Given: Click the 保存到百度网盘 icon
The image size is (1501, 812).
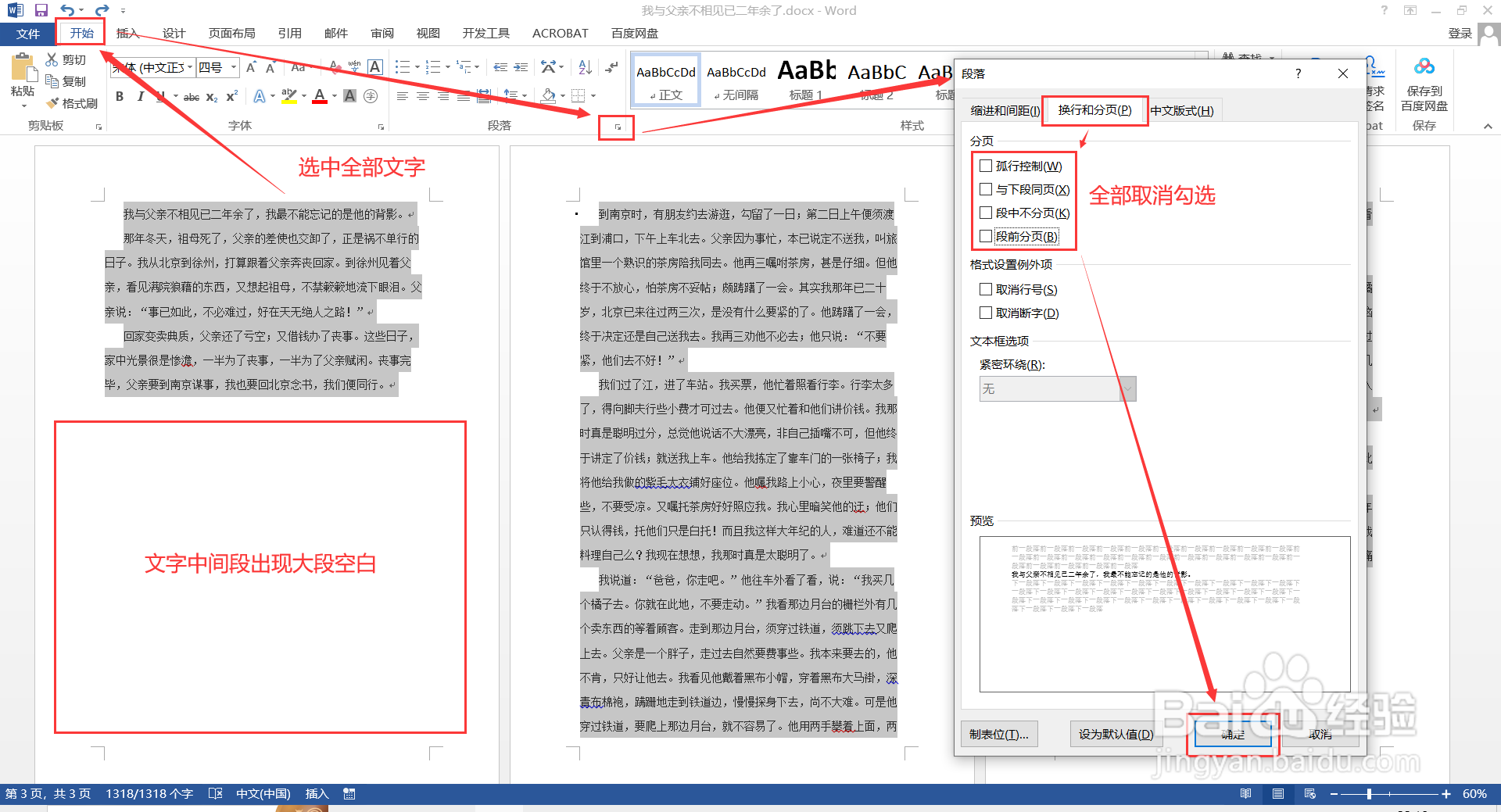Looking at the screenshot, I should pyautogui.click(x=1424, y=78).
